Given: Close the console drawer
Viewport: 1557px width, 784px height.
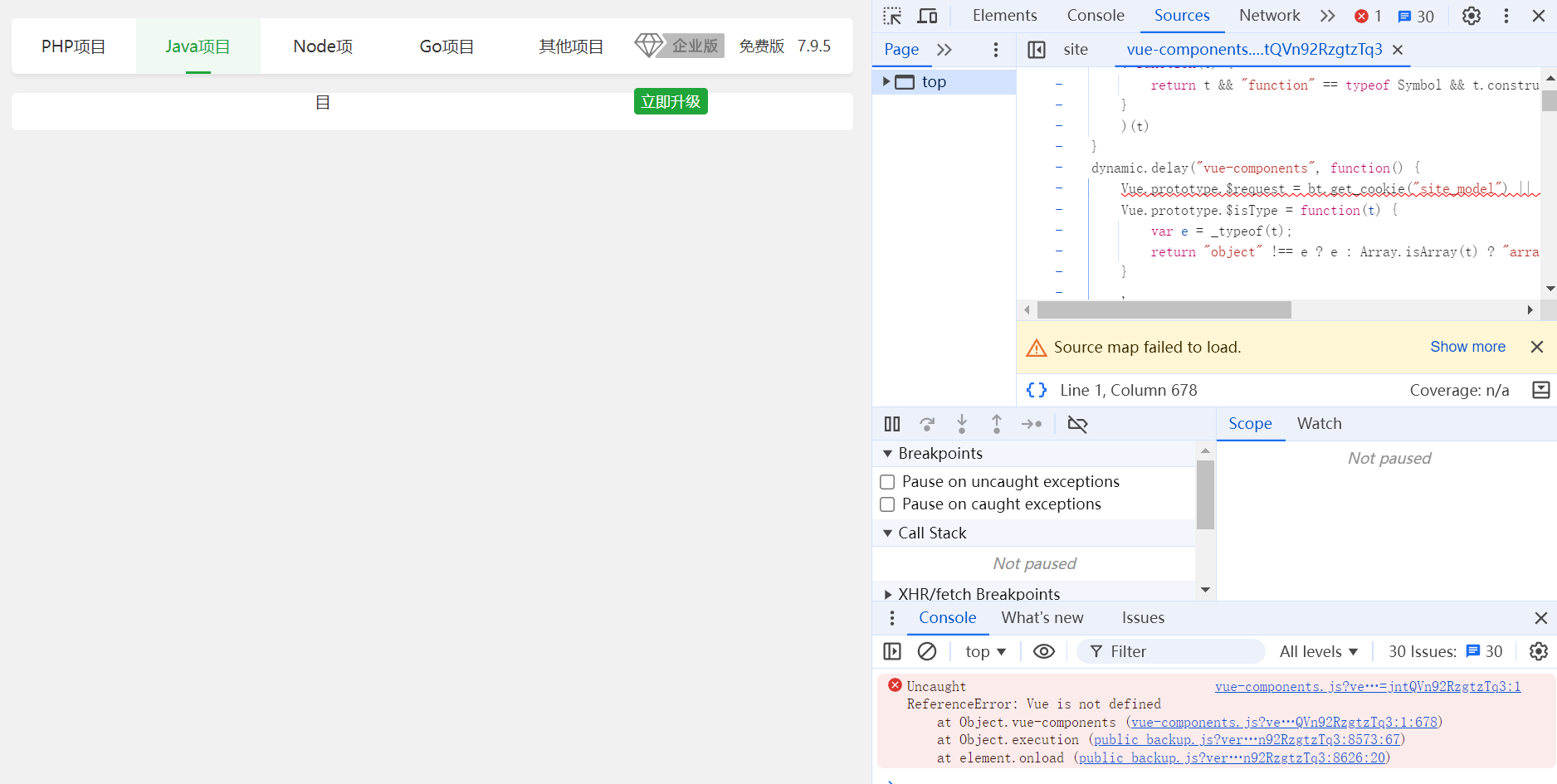Looking at the screenshot, I should [x=1541, y=618].
